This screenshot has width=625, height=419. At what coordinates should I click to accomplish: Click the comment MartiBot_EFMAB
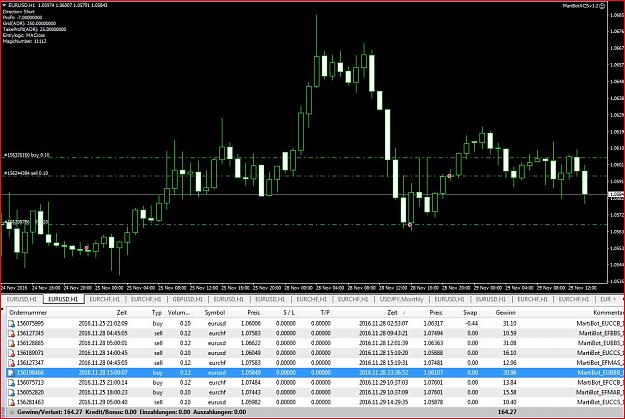pos(600,393)
